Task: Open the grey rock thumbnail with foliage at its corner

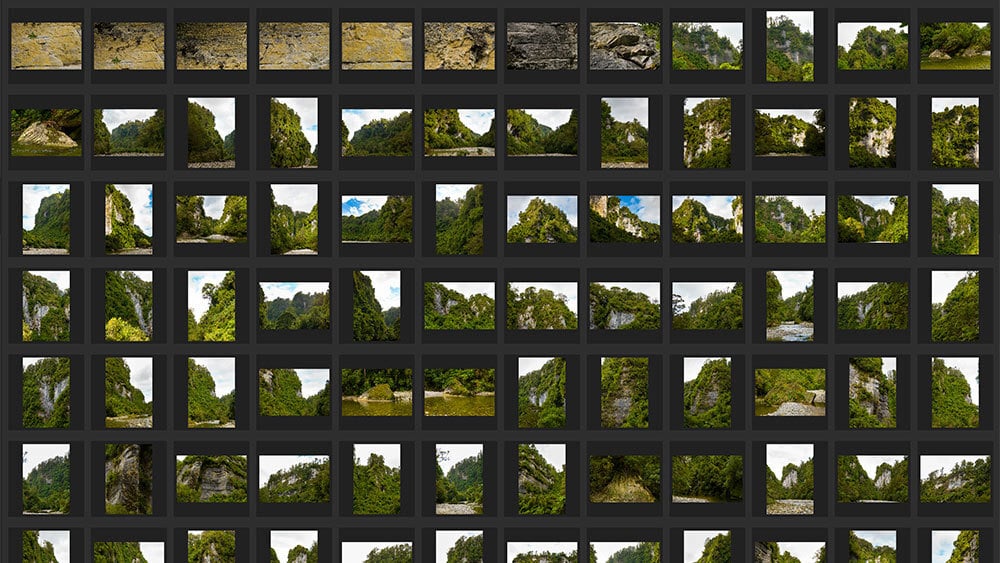Action: [x=624, y=46]
